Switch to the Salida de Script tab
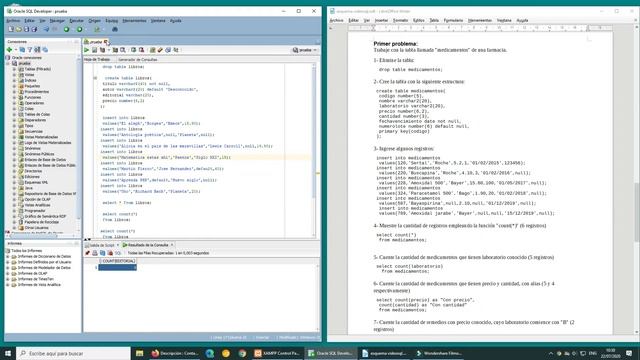Image resolution: width=640 pixels, height=360 pixels. [101, 245]
